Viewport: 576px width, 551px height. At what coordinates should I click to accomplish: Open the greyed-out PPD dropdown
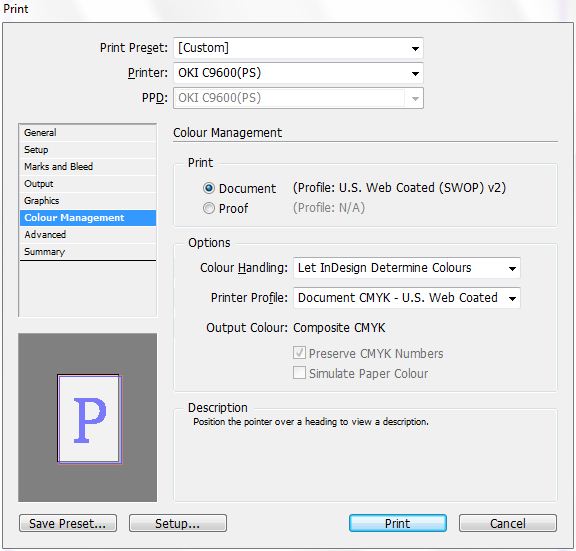(298, 98)
